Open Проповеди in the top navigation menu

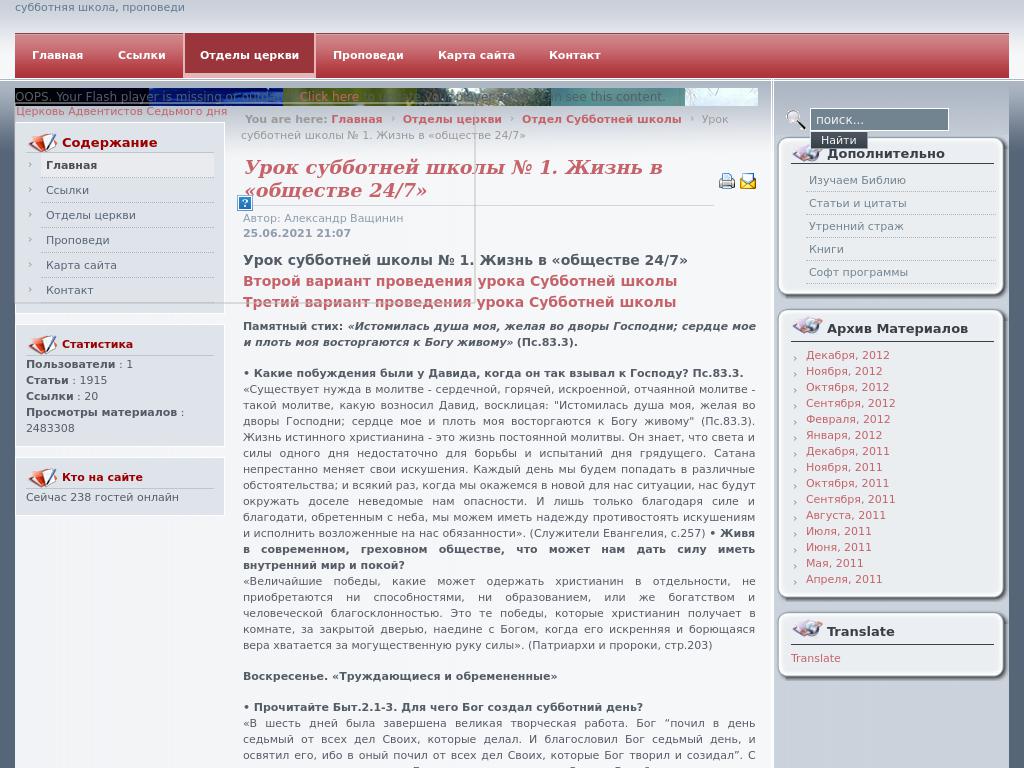[x=368, y=55]
